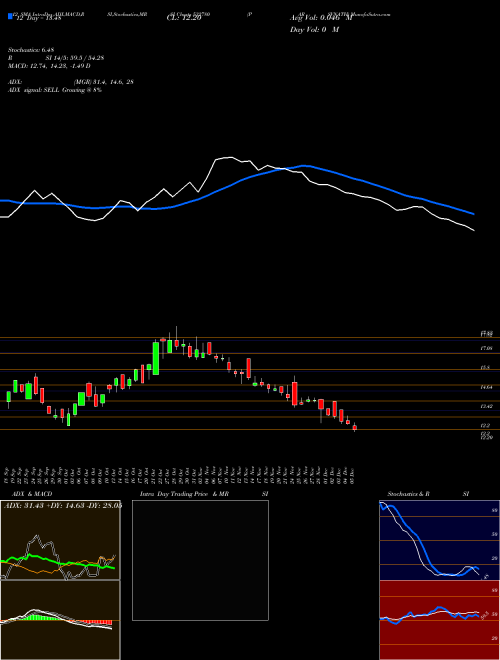500x660 pixels.
Task: Select the 'Stochastics: 6.48' reading
Action: click(31, 50)
